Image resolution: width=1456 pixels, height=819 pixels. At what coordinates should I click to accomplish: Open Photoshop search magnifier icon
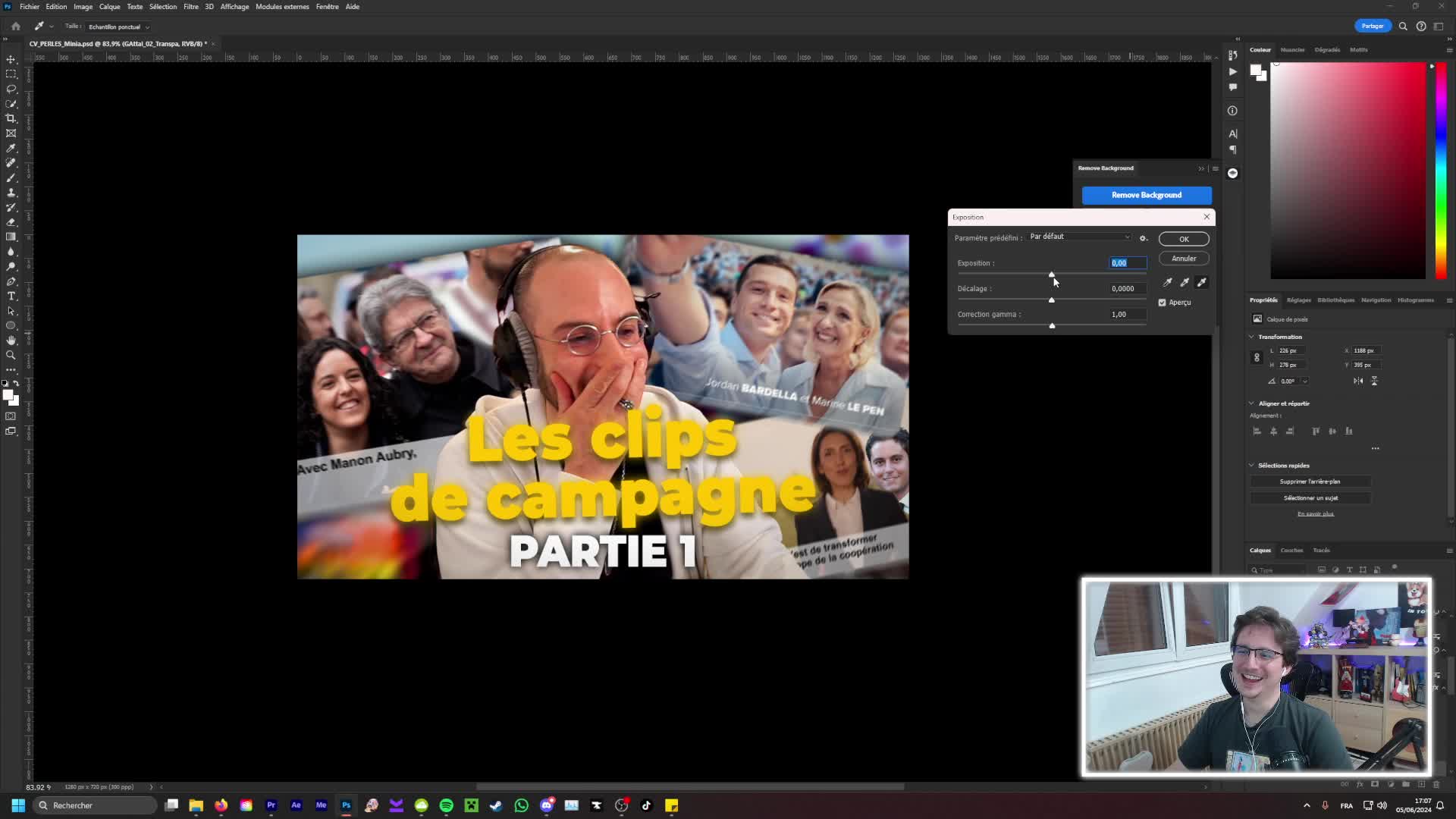1403,26
